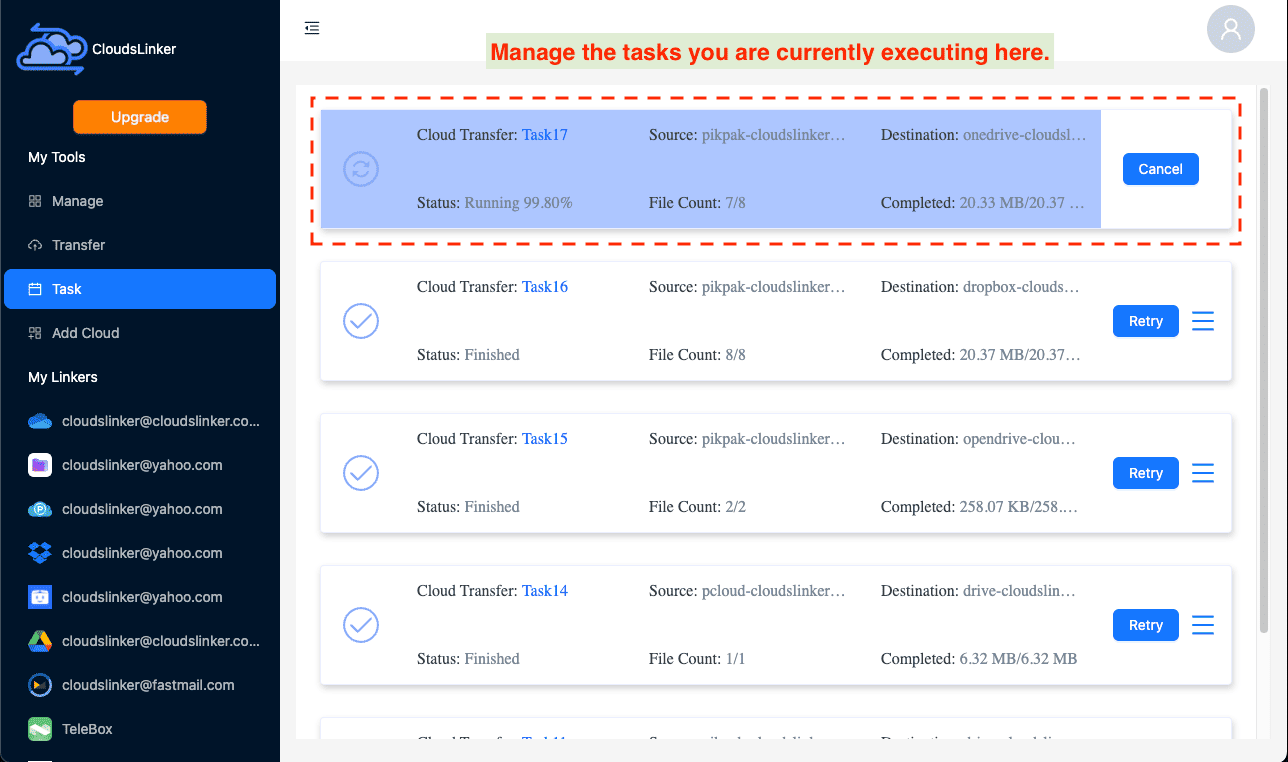Click the Task16 finished checkmark icon
The image size is (1288, 762).
click(x=361, y=321)
